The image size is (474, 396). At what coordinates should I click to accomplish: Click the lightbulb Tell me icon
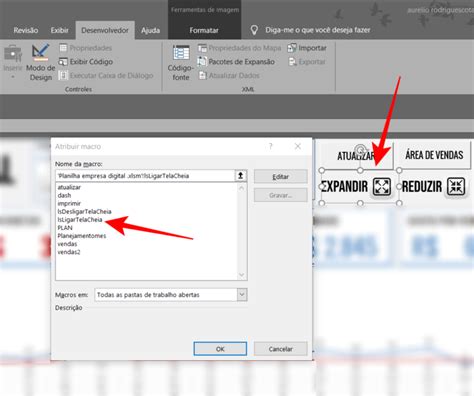[254, 30]
